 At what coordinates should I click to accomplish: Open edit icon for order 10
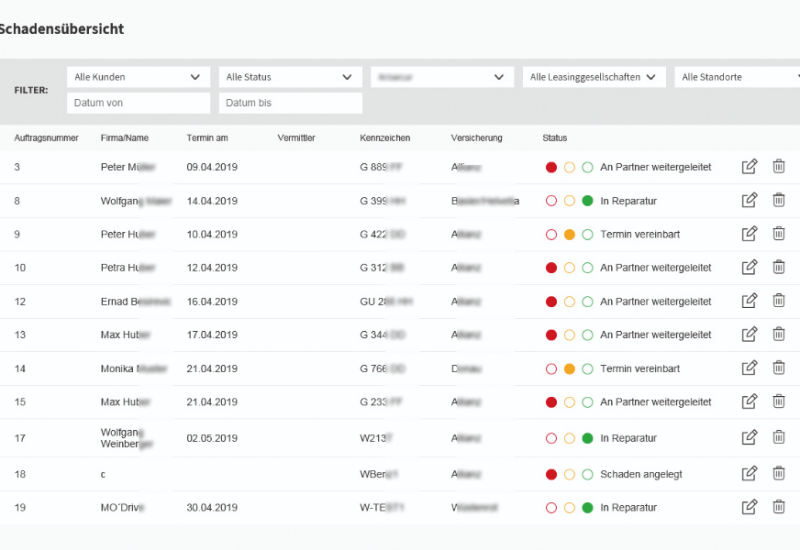(749, 267)
